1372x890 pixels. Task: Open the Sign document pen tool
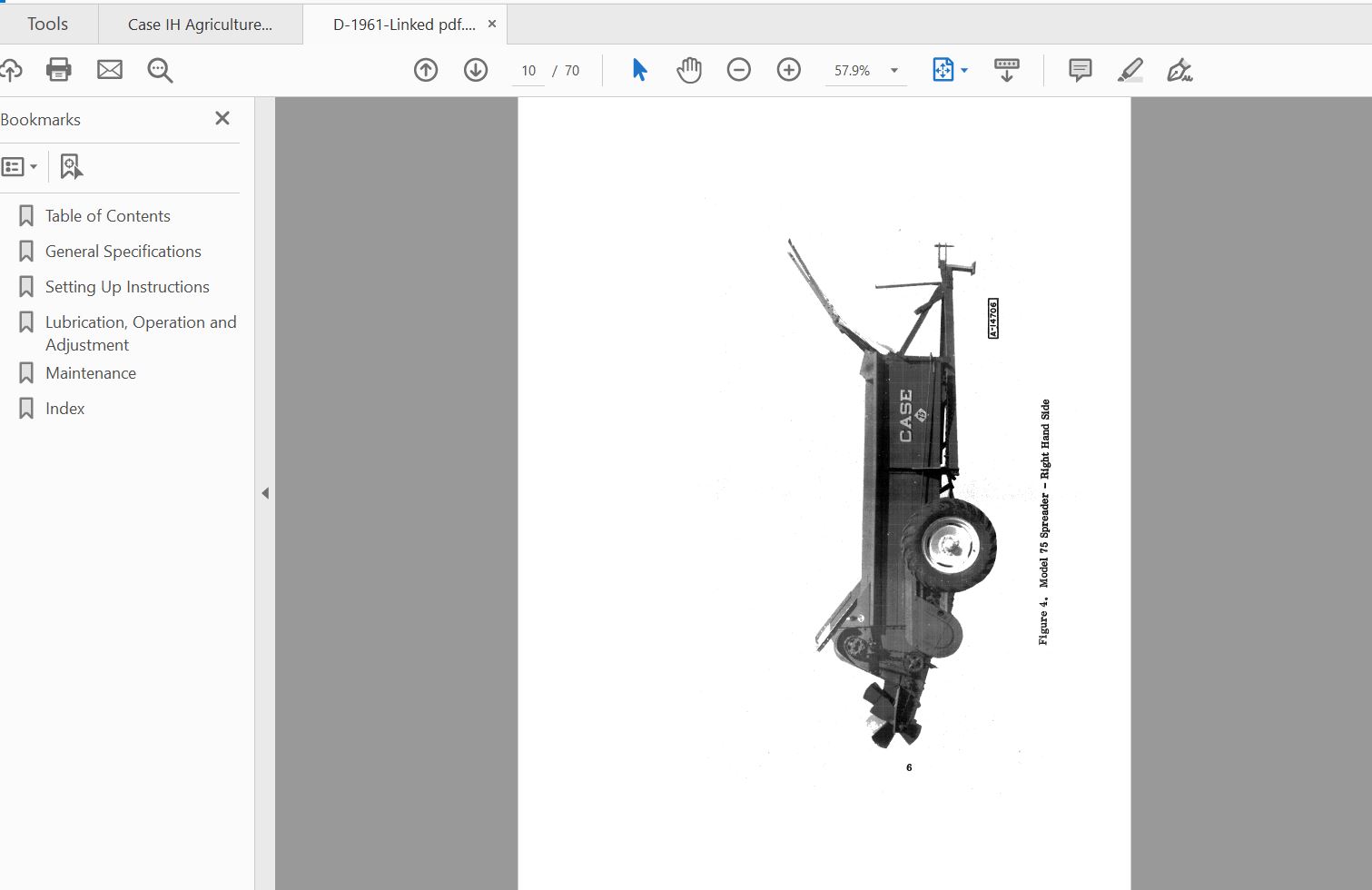pyautogui.click(x=1180, y=70)
